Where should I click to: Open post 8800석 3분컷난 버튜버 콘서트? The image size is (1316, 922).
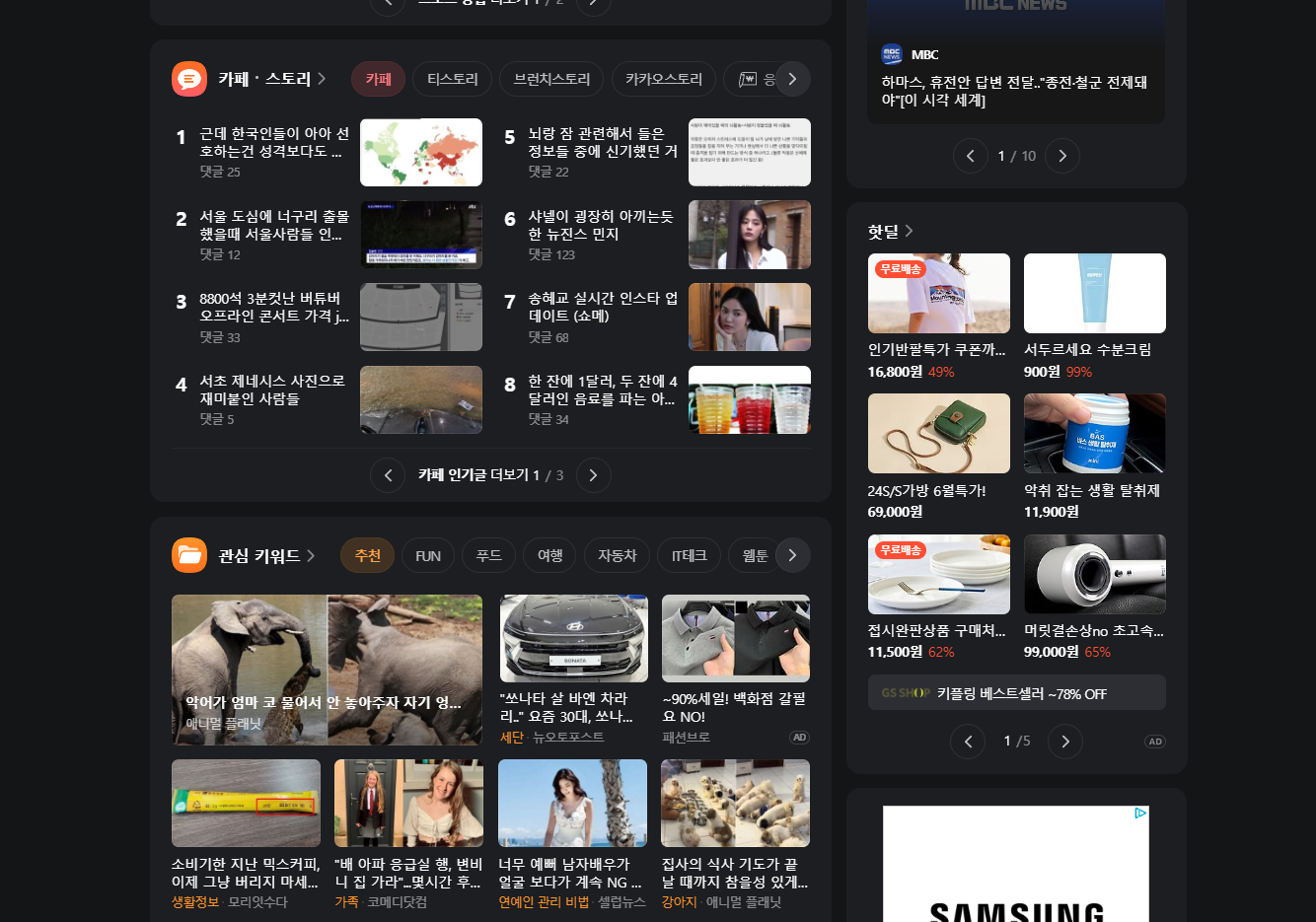[274, 307]
